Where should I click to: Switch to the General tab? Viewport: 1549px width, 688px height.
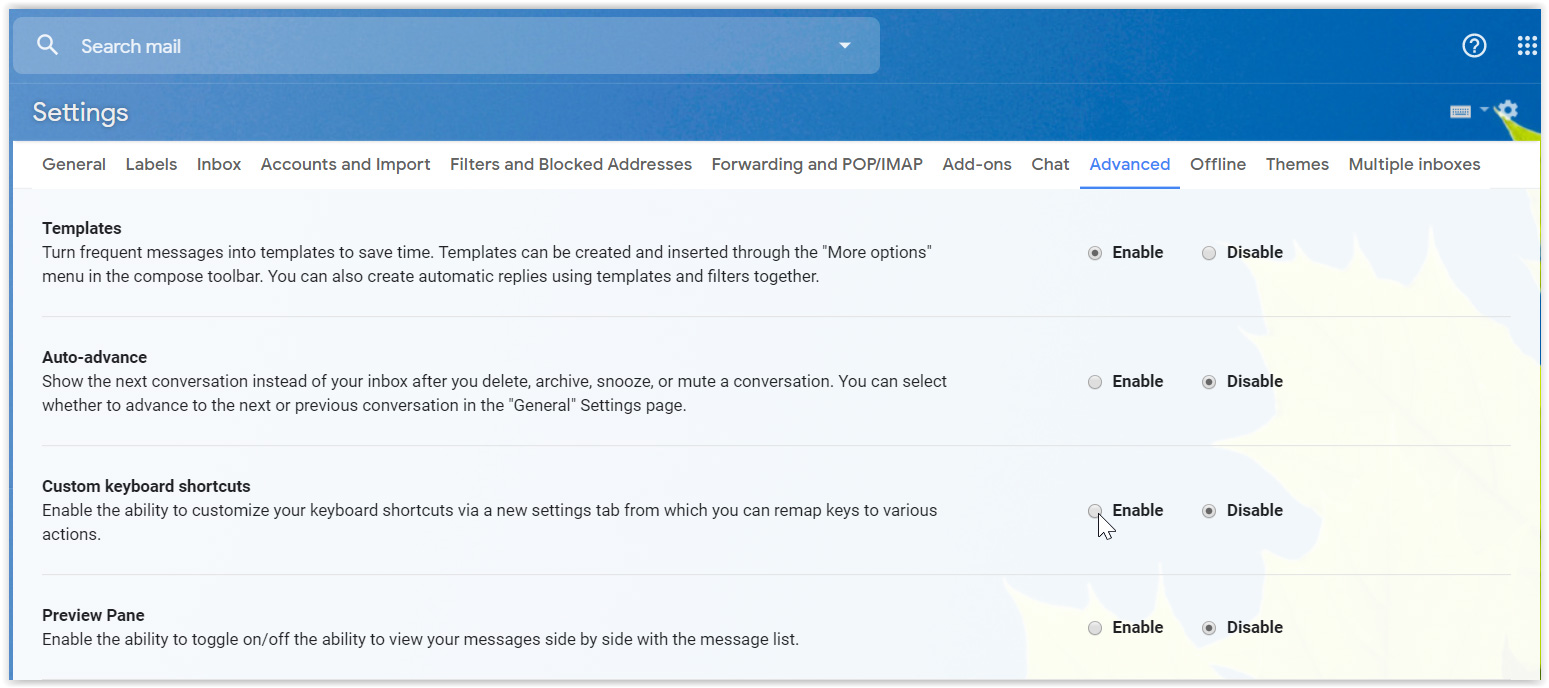(74, 164)
